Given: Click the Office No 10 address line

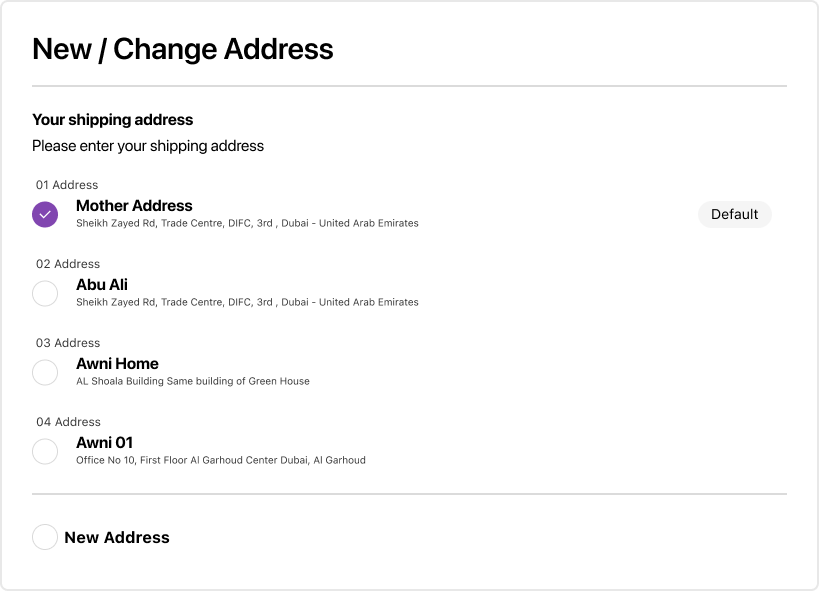Looking at the screenshot, I should (221, 460).
